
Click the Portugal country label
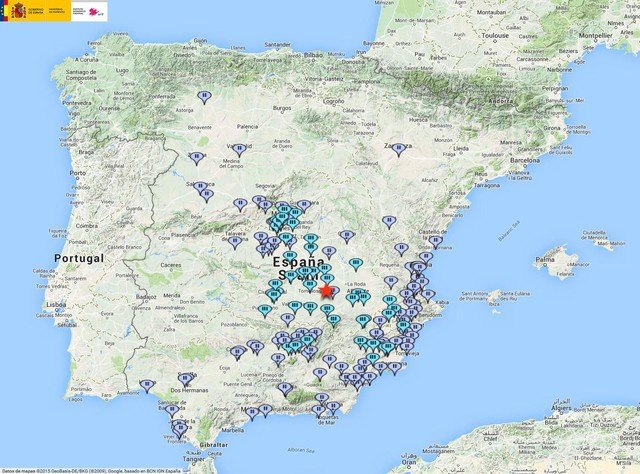tap(78, 258)
